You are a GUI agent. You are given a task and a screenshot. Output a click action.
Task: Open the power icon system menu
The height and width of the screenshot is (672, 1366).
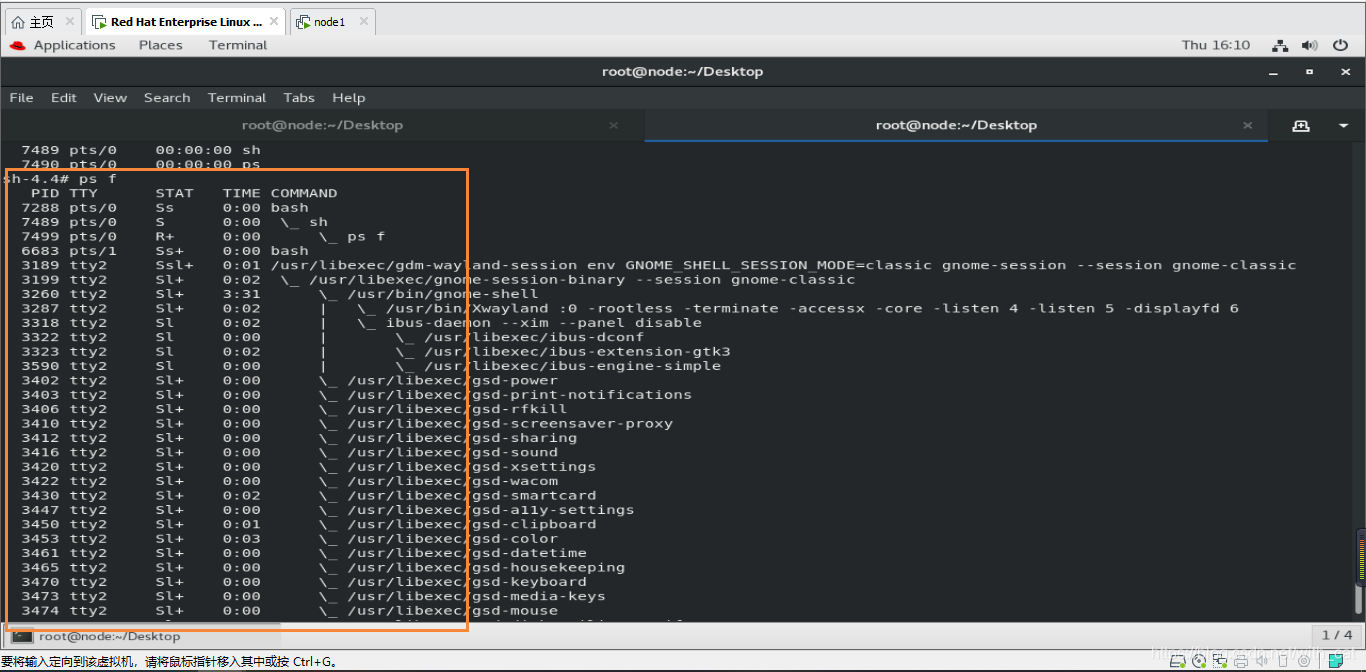click(x=1340, y=45)
